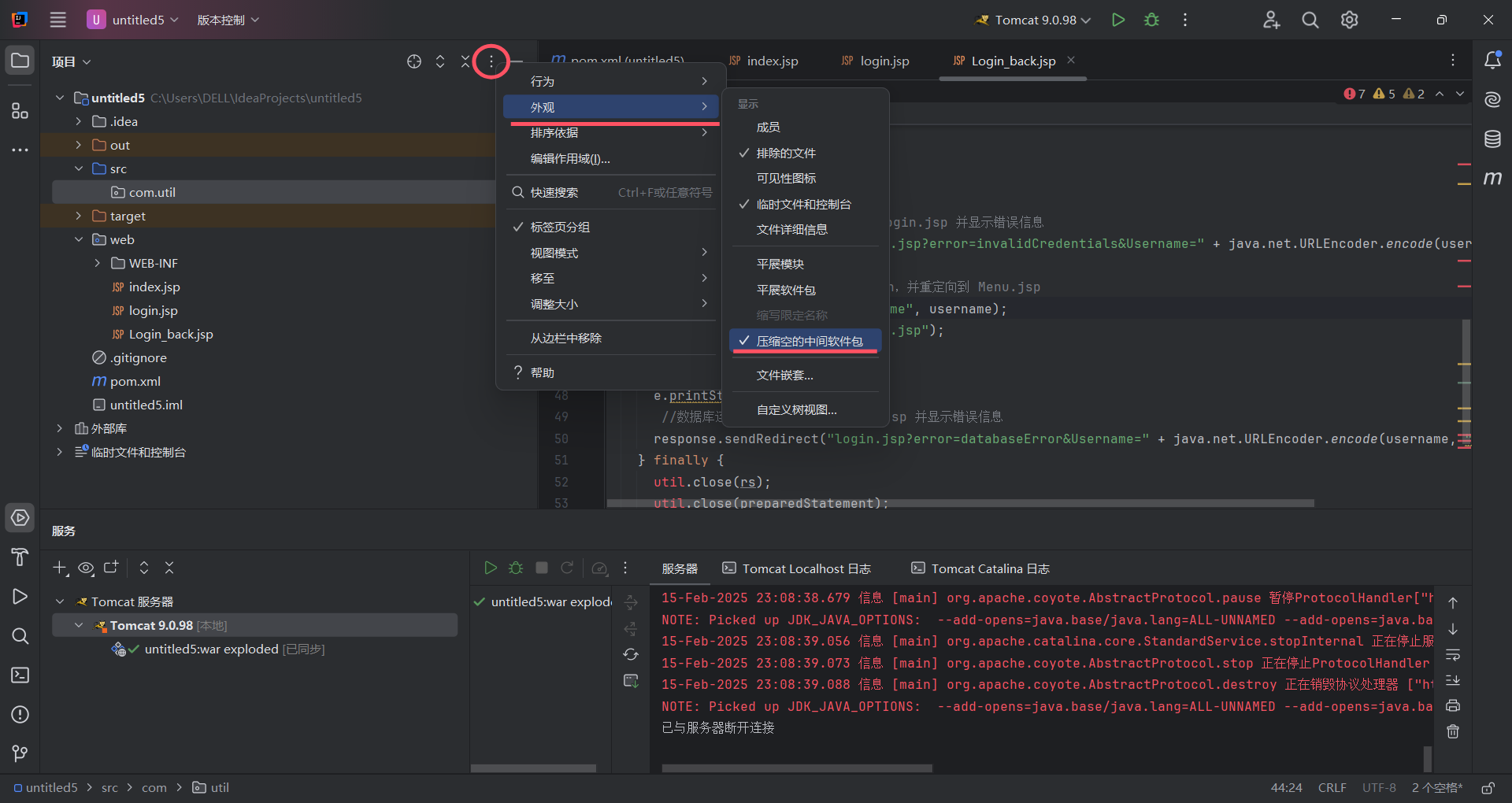Enable 平展模块 option
The height and width of the screenshot is (803, 1512).
click(x=805, y=264)
